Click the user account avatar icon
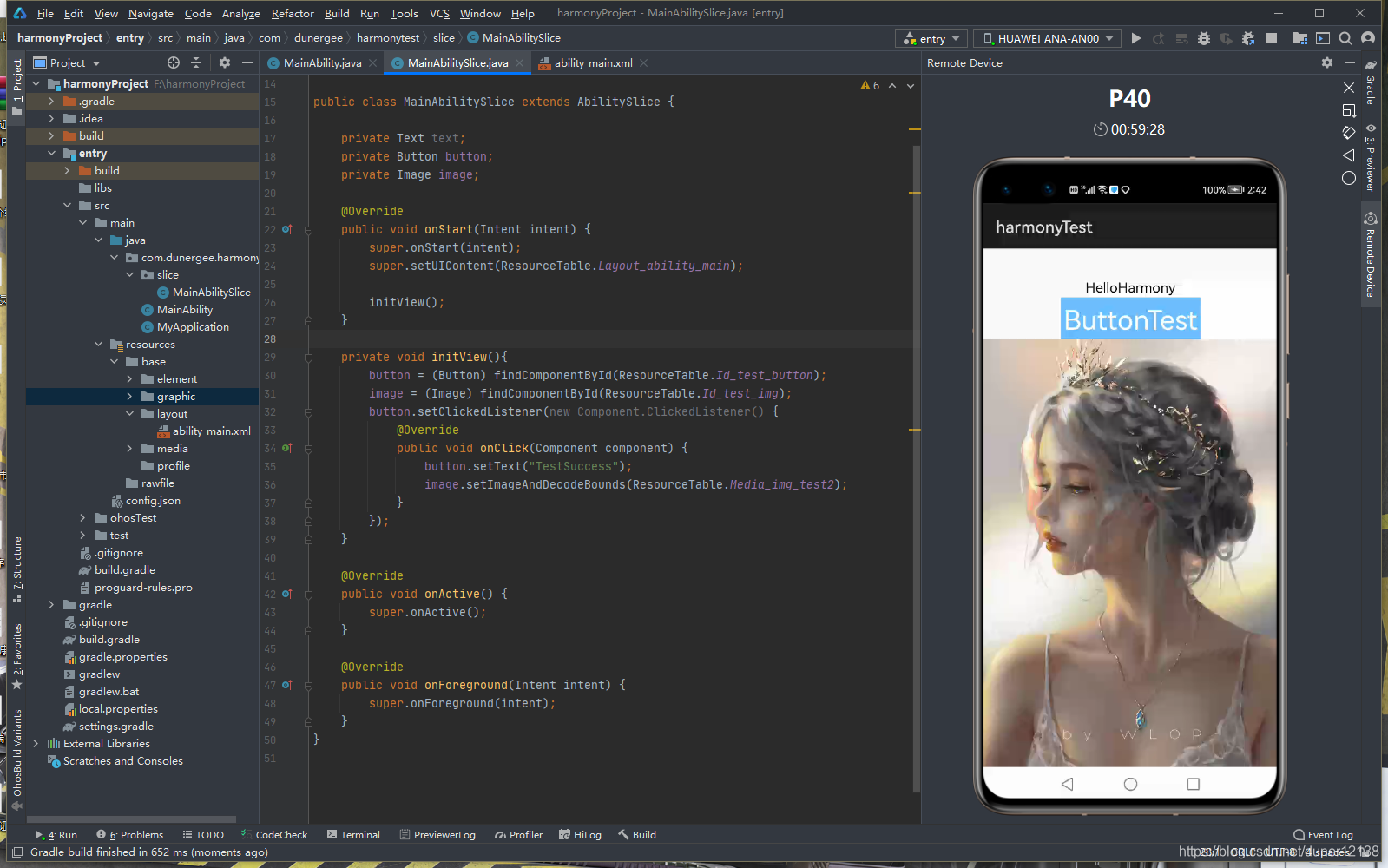1388x868 pixels. point(1368,38)
